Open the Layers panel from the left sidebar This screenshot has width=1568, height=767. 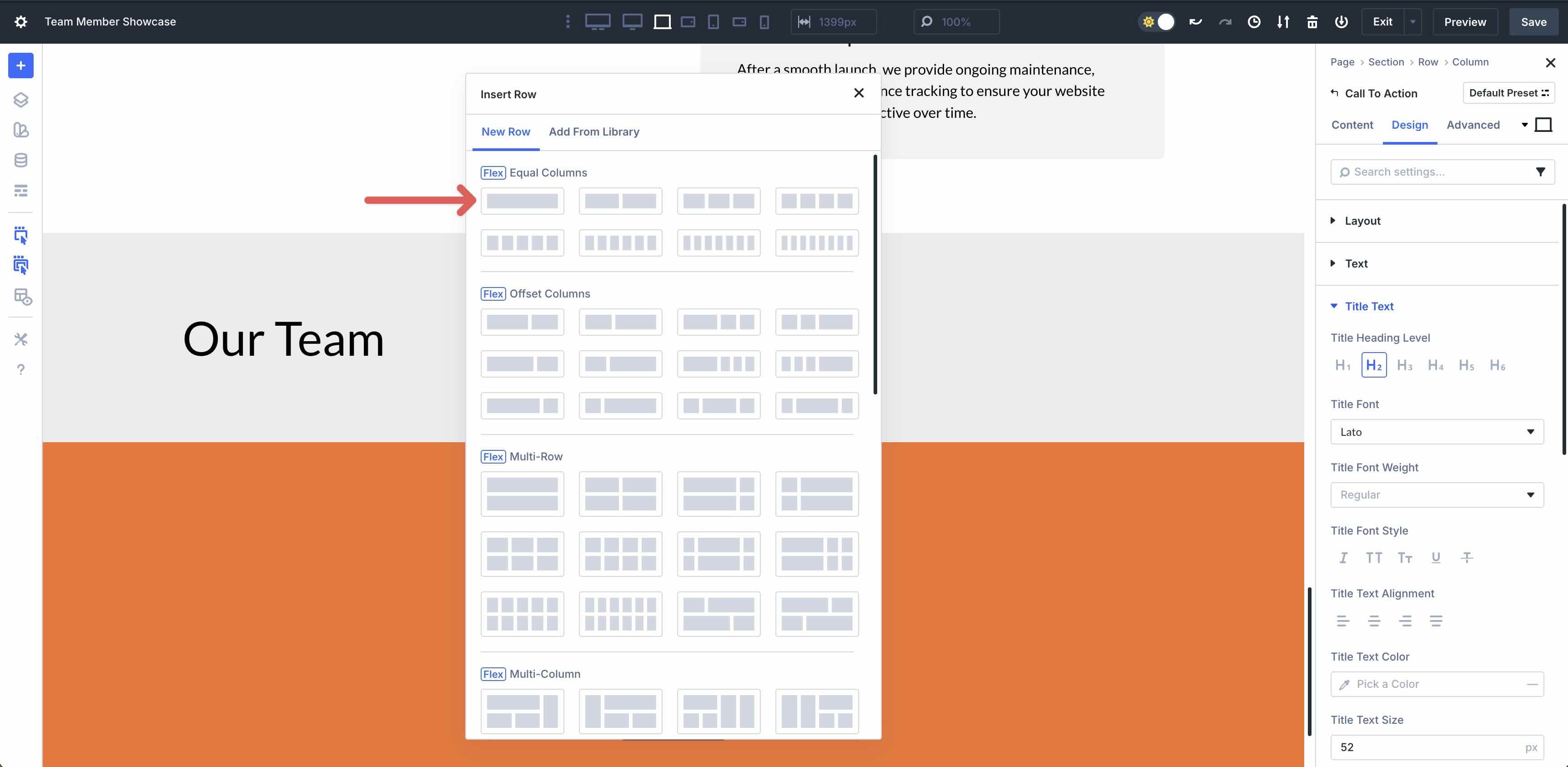[21, 99]
